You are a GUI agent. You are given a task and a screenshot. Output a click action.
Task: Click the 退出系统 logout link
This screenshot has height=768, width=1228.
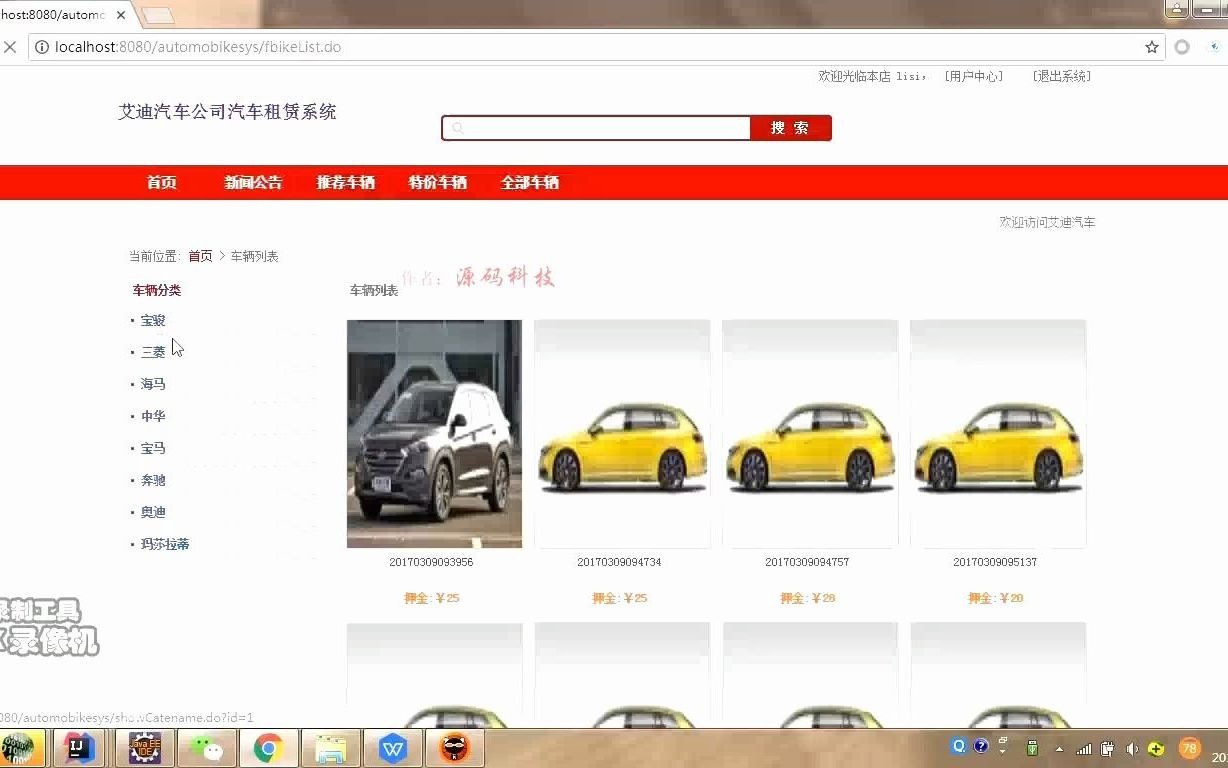point(1060,75)
